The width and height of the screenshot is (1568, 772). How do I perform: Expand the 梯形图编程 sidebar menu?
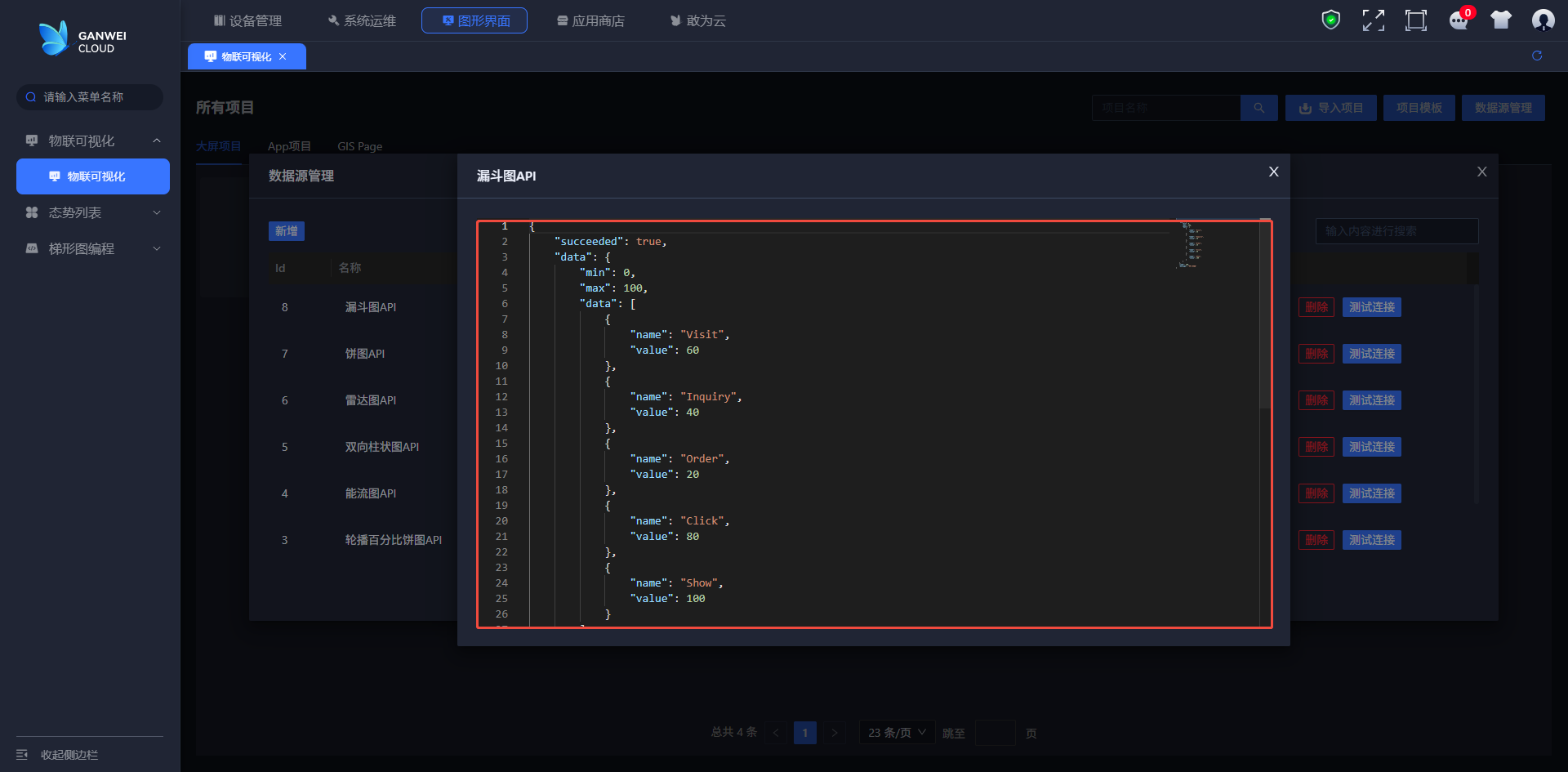pos(157,248)
